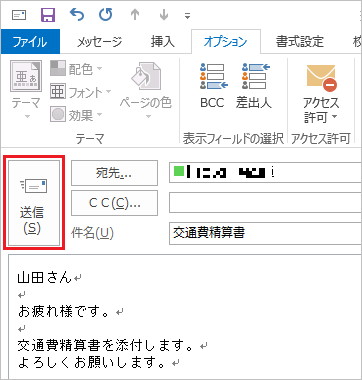This screenshot has height=380, width=362.
Task: Switch to the メッセージ tab
Action: coord(100,42)
